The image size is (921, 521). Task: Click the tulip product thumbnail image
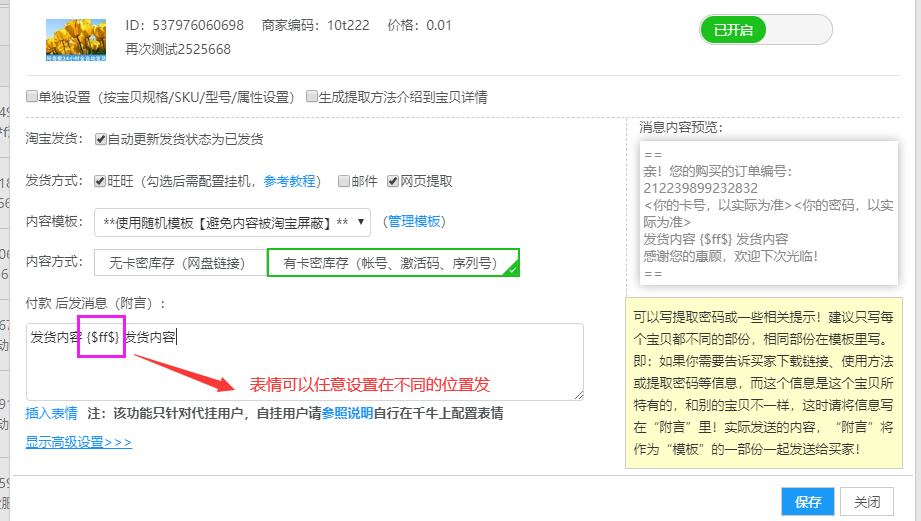tap(76, 40)
